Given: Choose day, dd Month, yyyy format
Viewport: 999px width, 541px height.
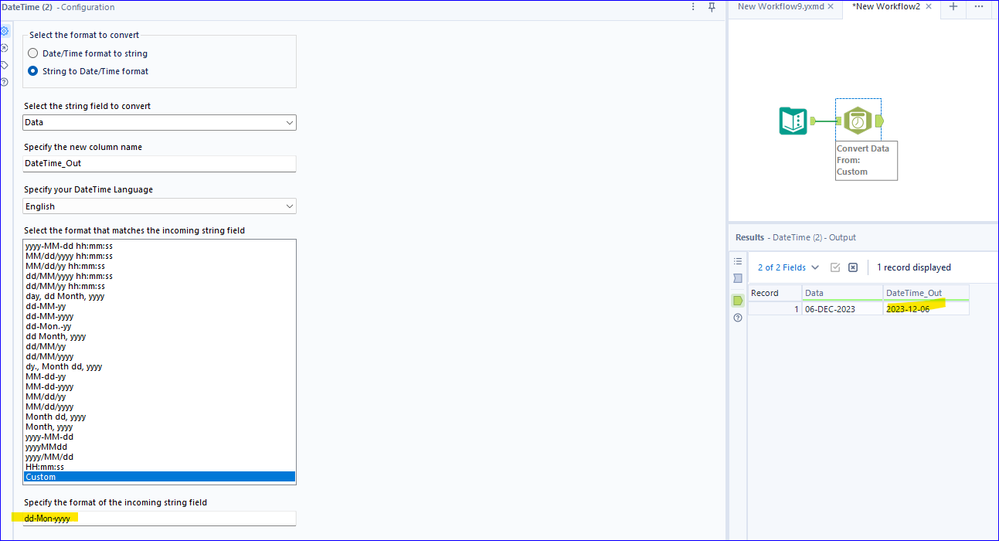Looking at the screenshot, I should click(159, 296).
